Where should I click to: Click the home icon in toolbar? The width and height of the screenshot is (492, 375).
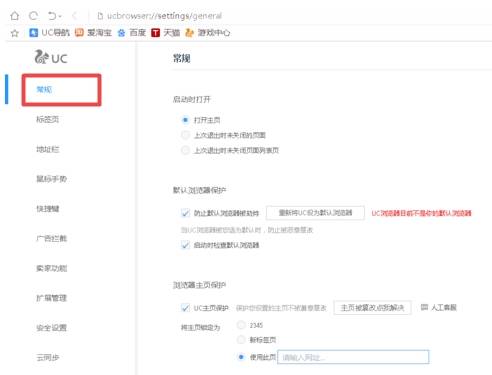click(x=15, y=16)
